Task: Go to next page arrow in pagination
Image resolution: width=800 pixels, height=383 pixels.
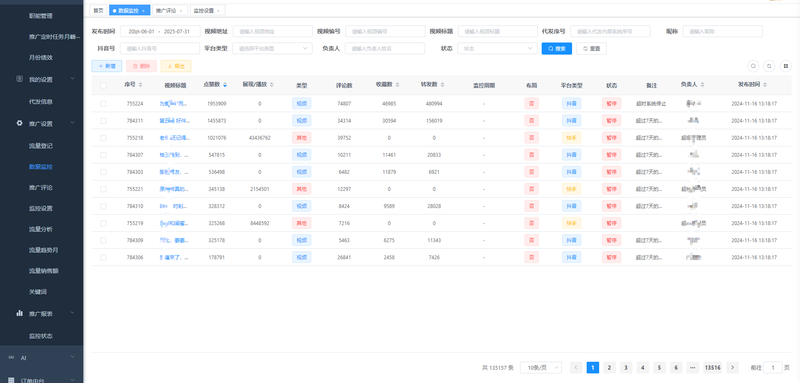Action: tap(732, 367)
